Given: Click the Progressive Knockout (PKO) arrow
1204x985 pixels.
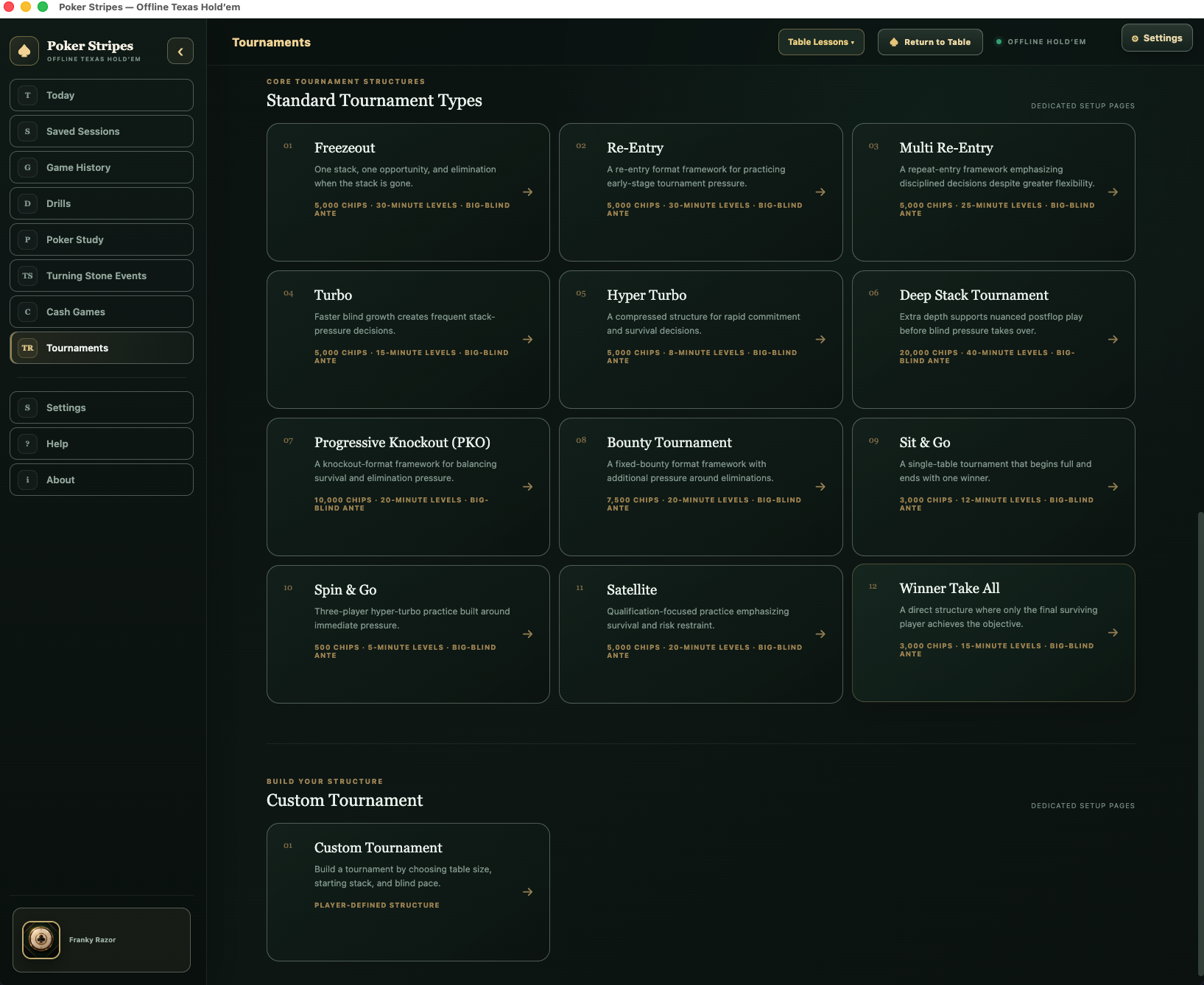Looking at the screenshot, I should 528,486.
